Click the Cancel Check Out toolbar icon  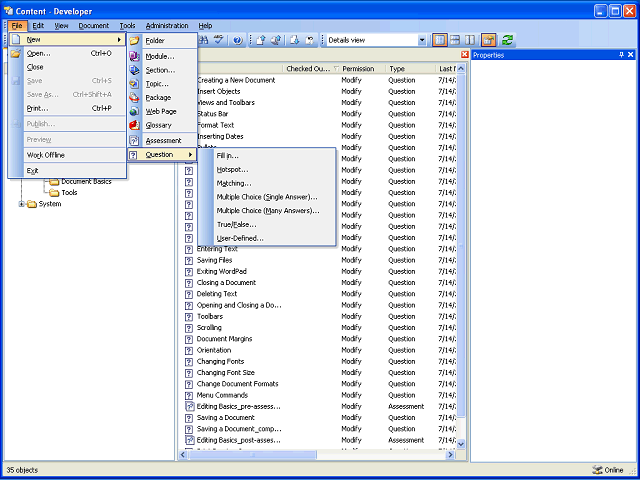309,40
